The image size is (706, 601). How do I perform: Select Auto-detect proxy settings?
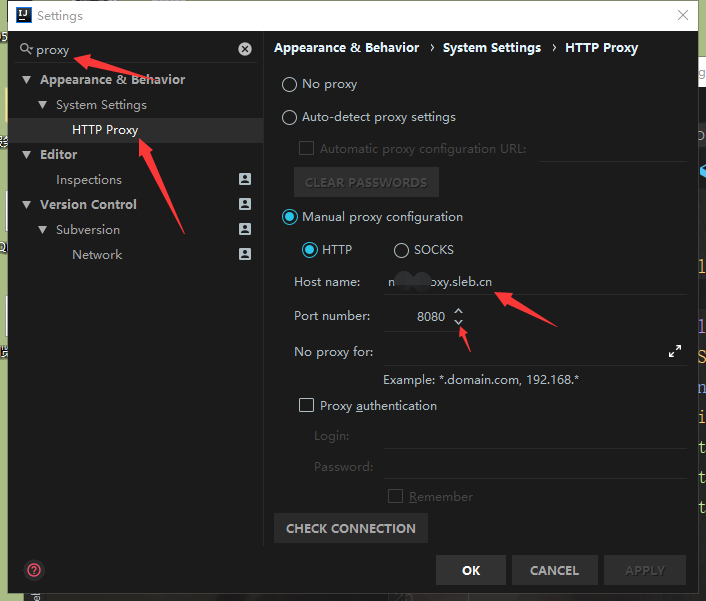[x=289, y=117]
